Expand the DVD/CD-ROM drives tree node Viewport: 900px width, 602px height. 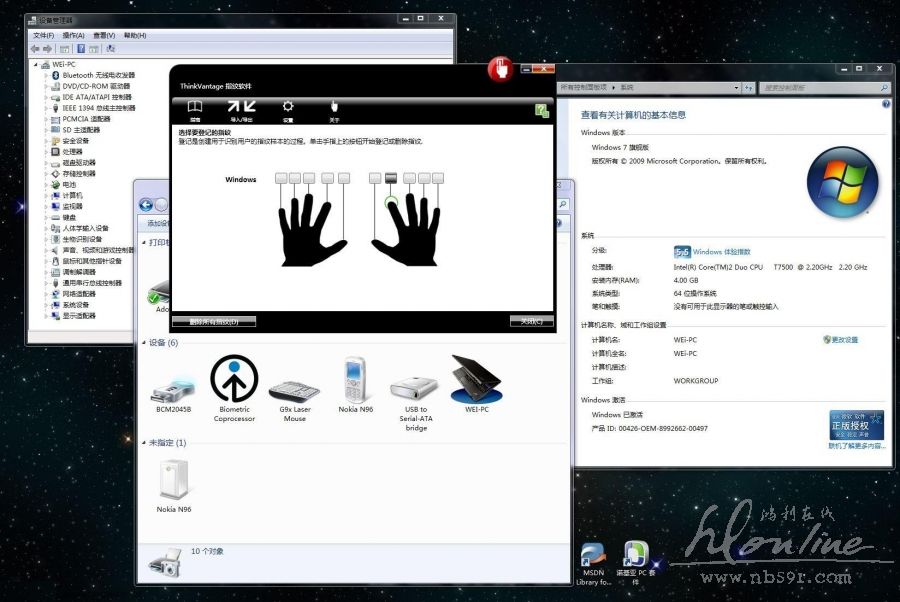click(46, 86)
